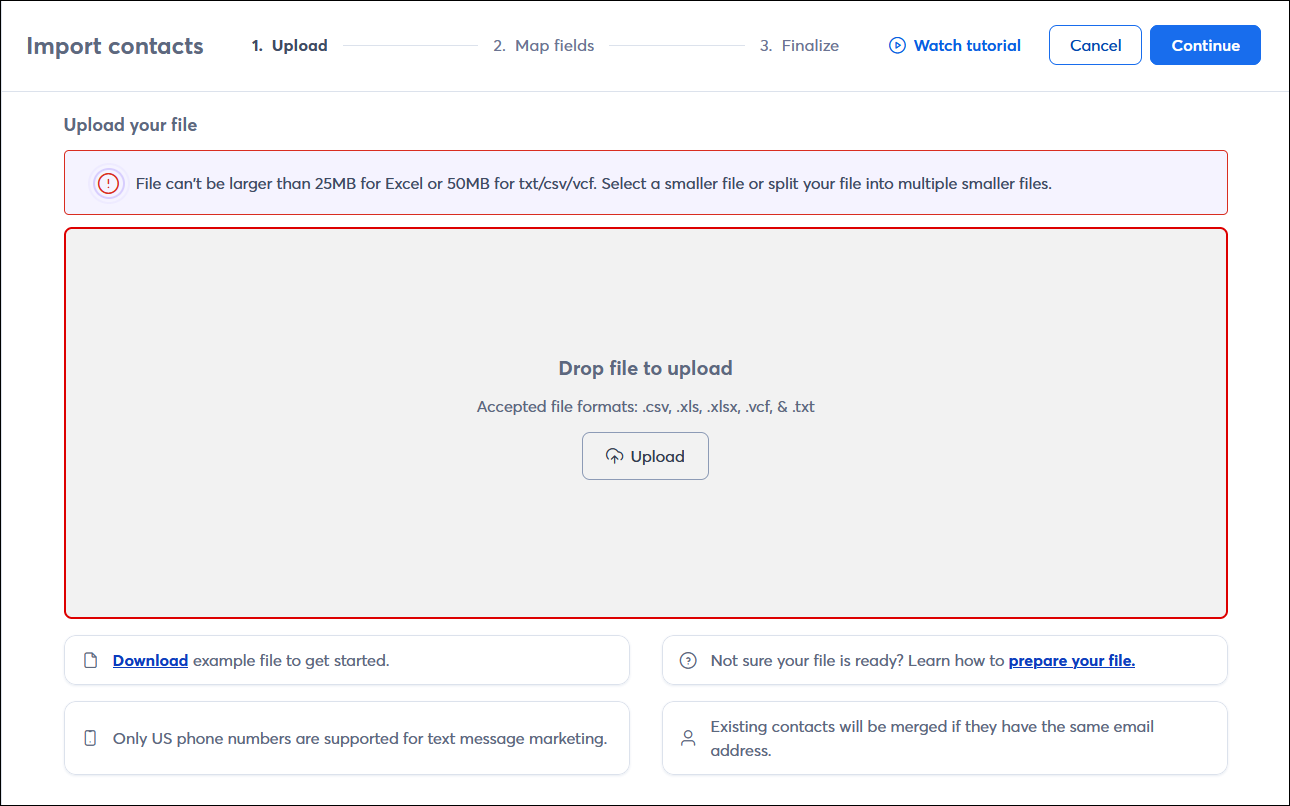Screen dimensions: 1290x806
Task: Click the Download example file link
Action: click(x=150, y=660)
